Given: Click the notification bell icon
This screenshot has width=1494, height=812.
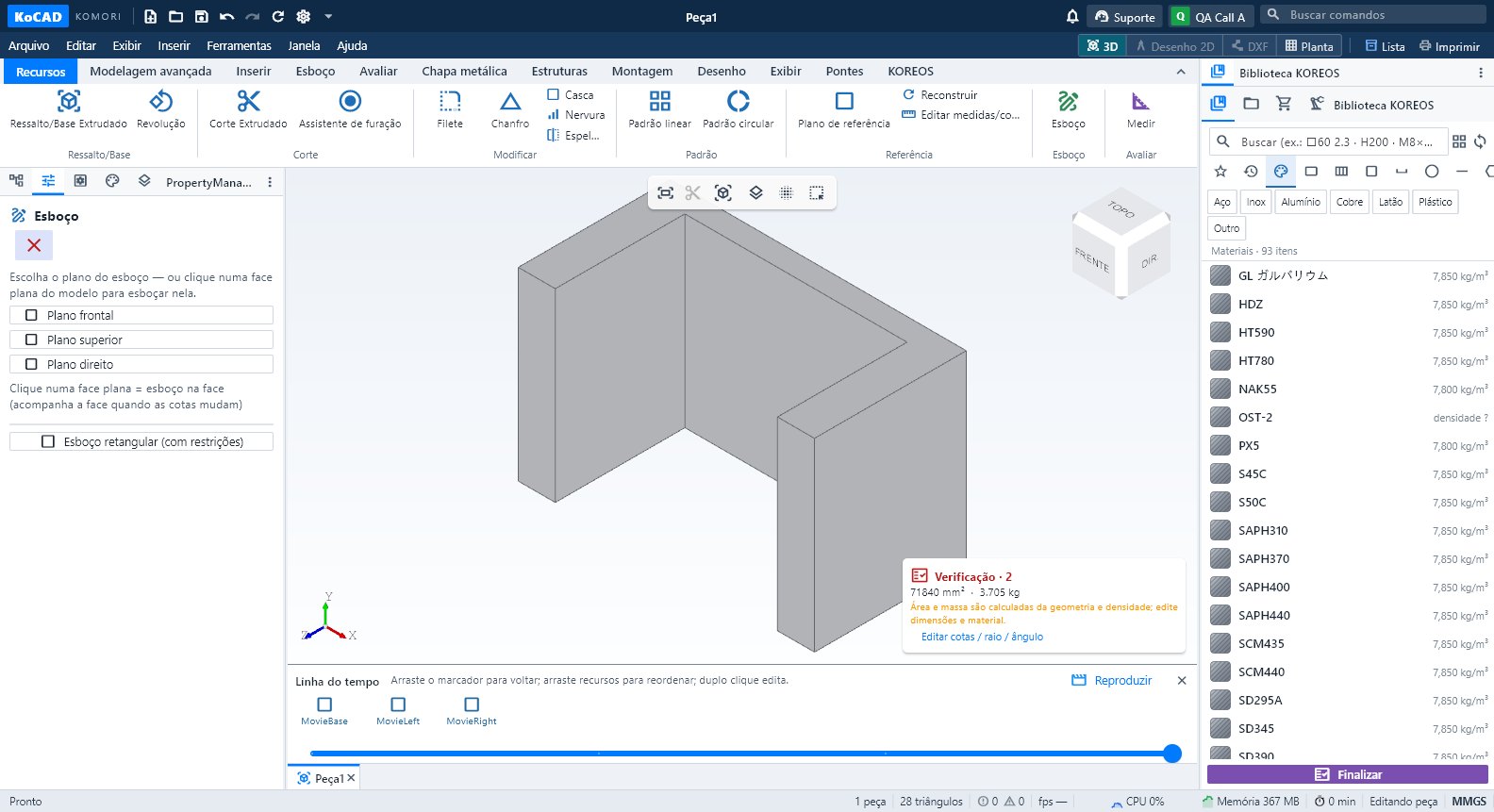Looking at the screenshot, I should [x=1072, y=16].
